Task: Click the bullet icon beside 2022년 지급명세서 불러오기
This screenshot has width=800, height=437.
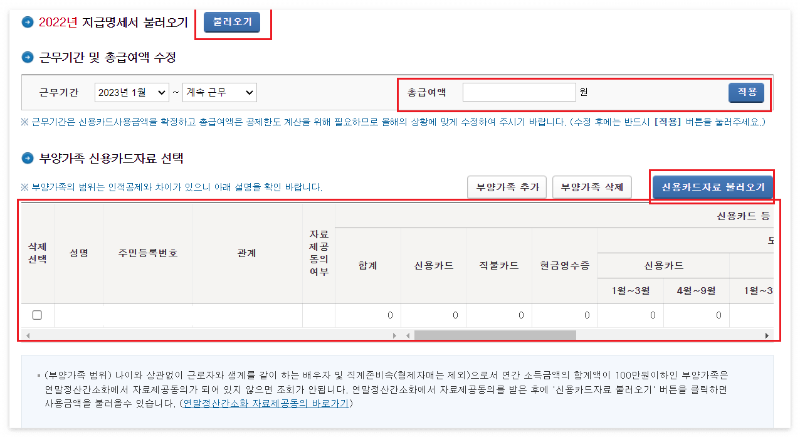Action: pos(28,22)
